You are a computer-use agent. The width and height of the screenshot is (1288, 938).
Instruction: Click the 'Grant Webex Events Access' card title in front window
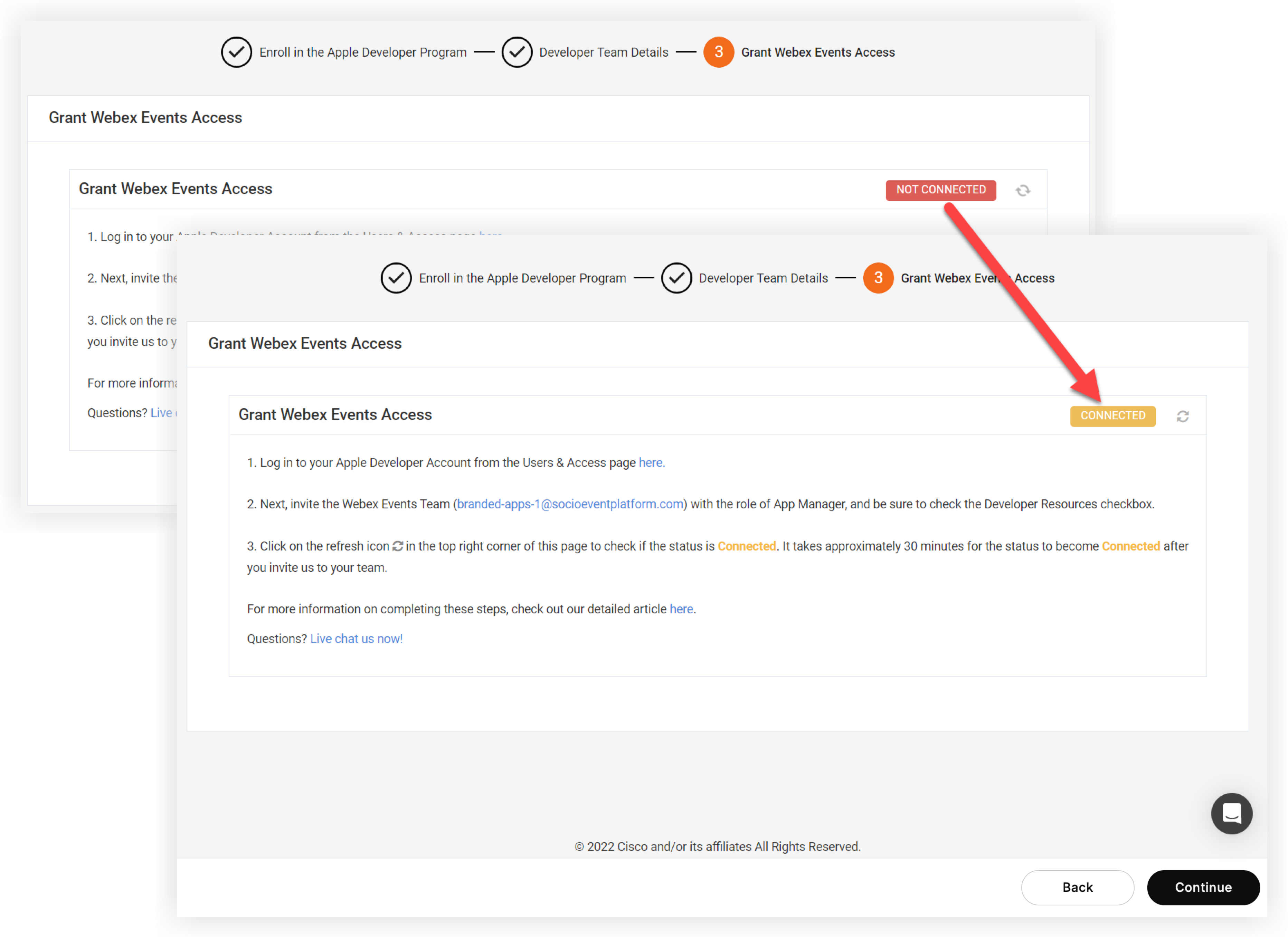coord(335,414)
